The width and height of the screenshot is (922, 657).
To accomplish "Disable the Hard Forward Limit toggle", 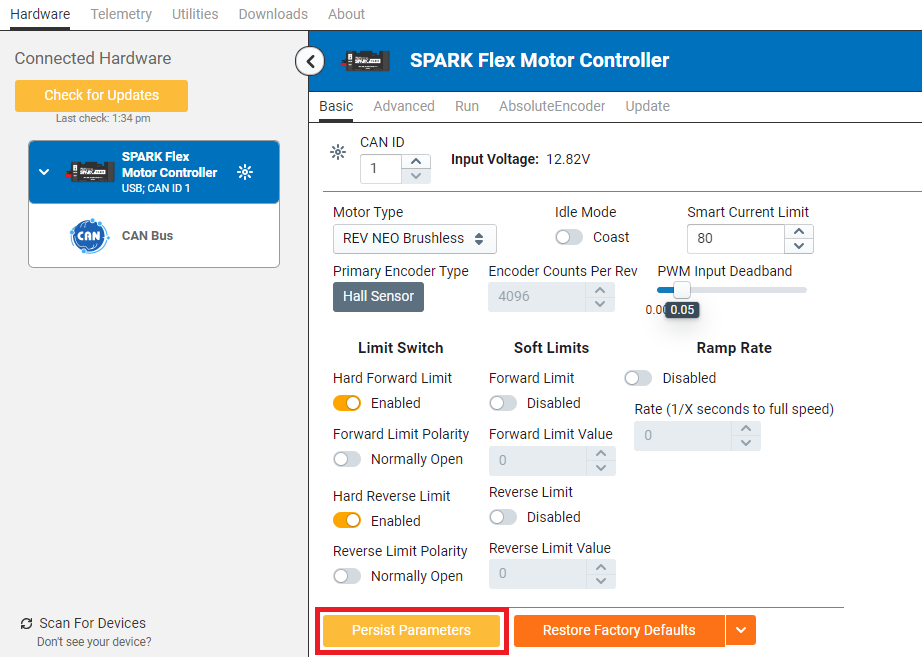I will [x=347, y=403].
